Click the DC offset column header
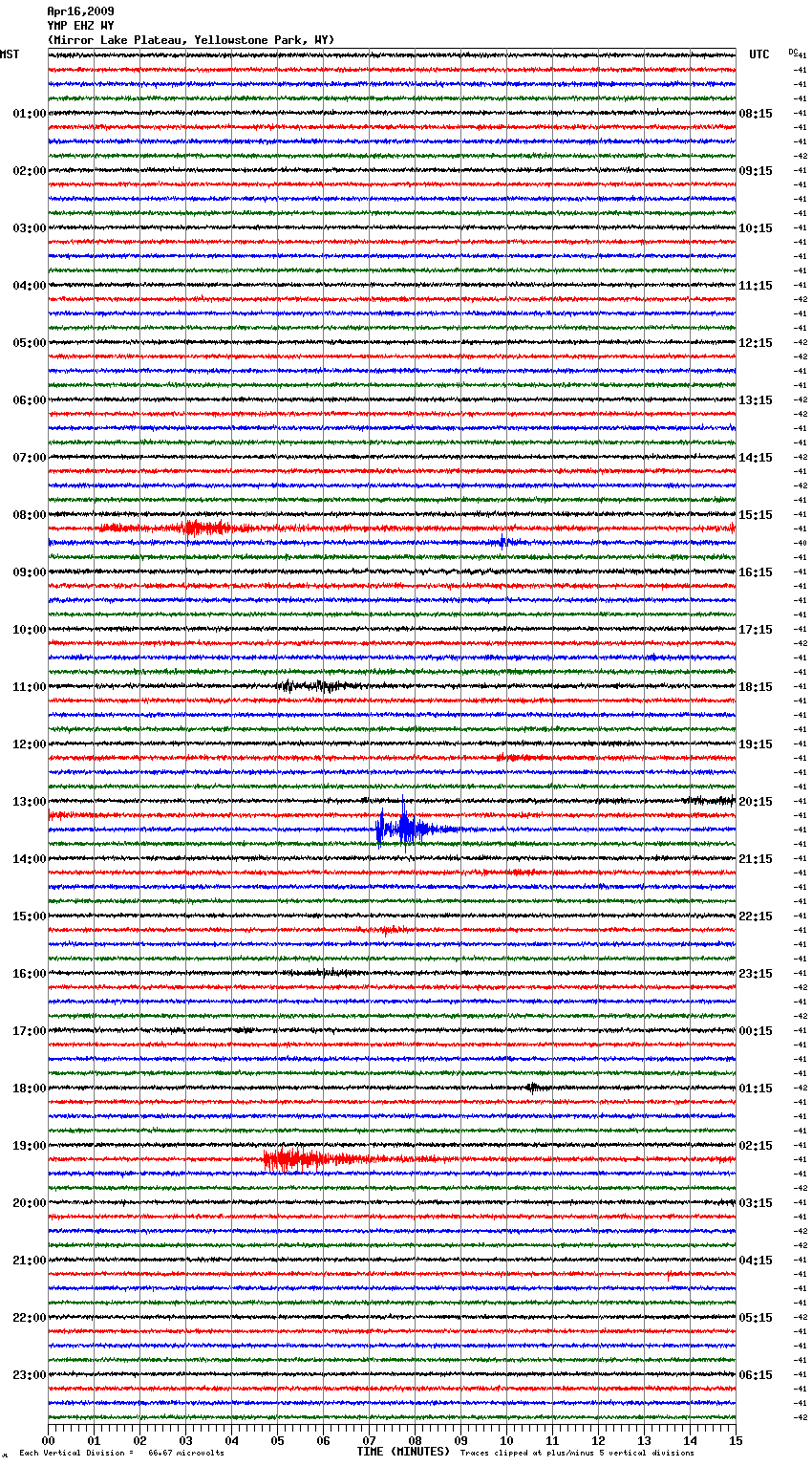Viewport: 812px width, 1466px height. click(794, 52)
